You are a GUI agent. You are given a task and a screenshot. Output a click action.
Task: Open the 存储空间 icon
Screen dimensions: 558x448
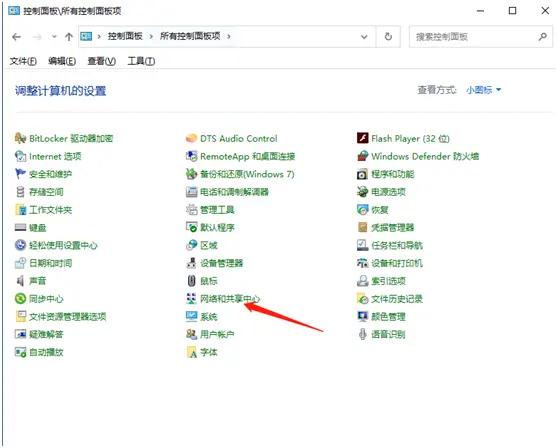20,191
